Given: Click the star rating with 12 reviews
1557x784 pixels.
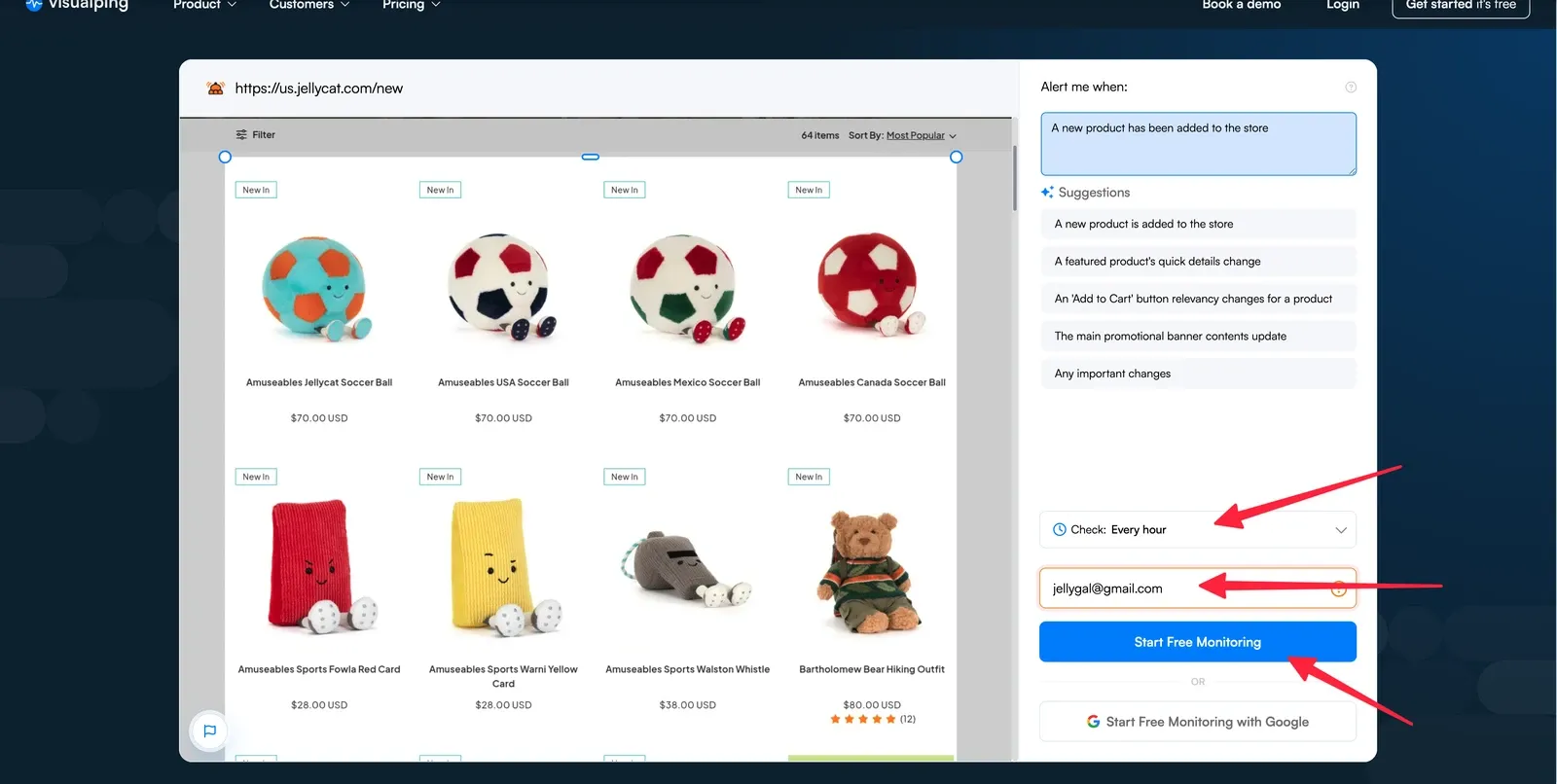Looking at the screenshot, I should click(872, 720).
